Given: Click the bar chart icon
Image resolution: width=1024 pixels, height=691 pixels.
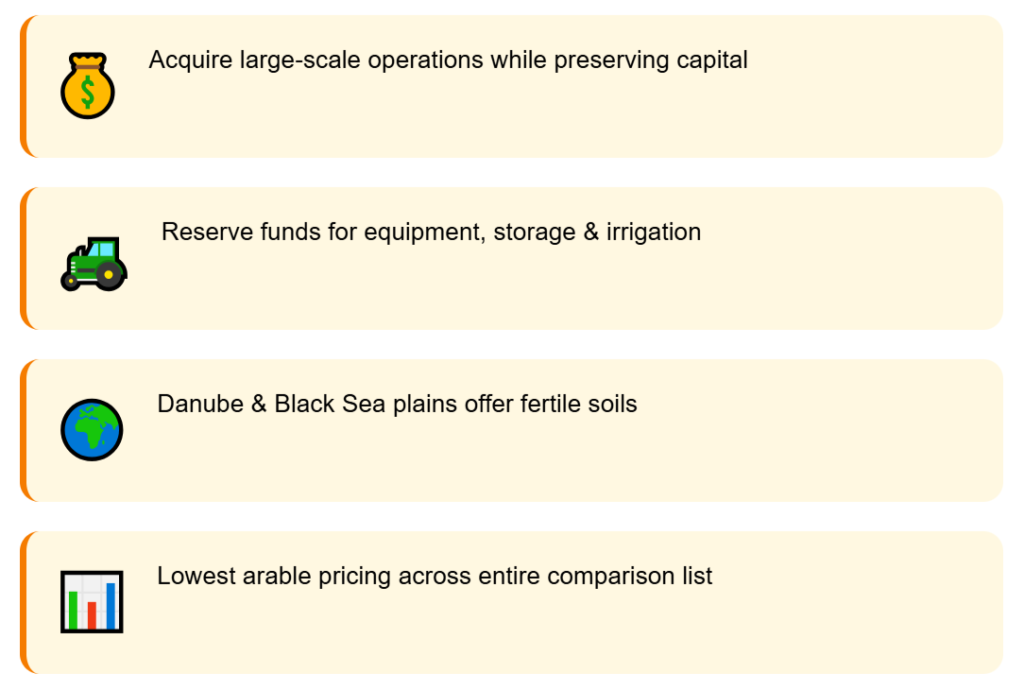Looking at the screenshot, I should pyautogui.click(x=91, y=602).
